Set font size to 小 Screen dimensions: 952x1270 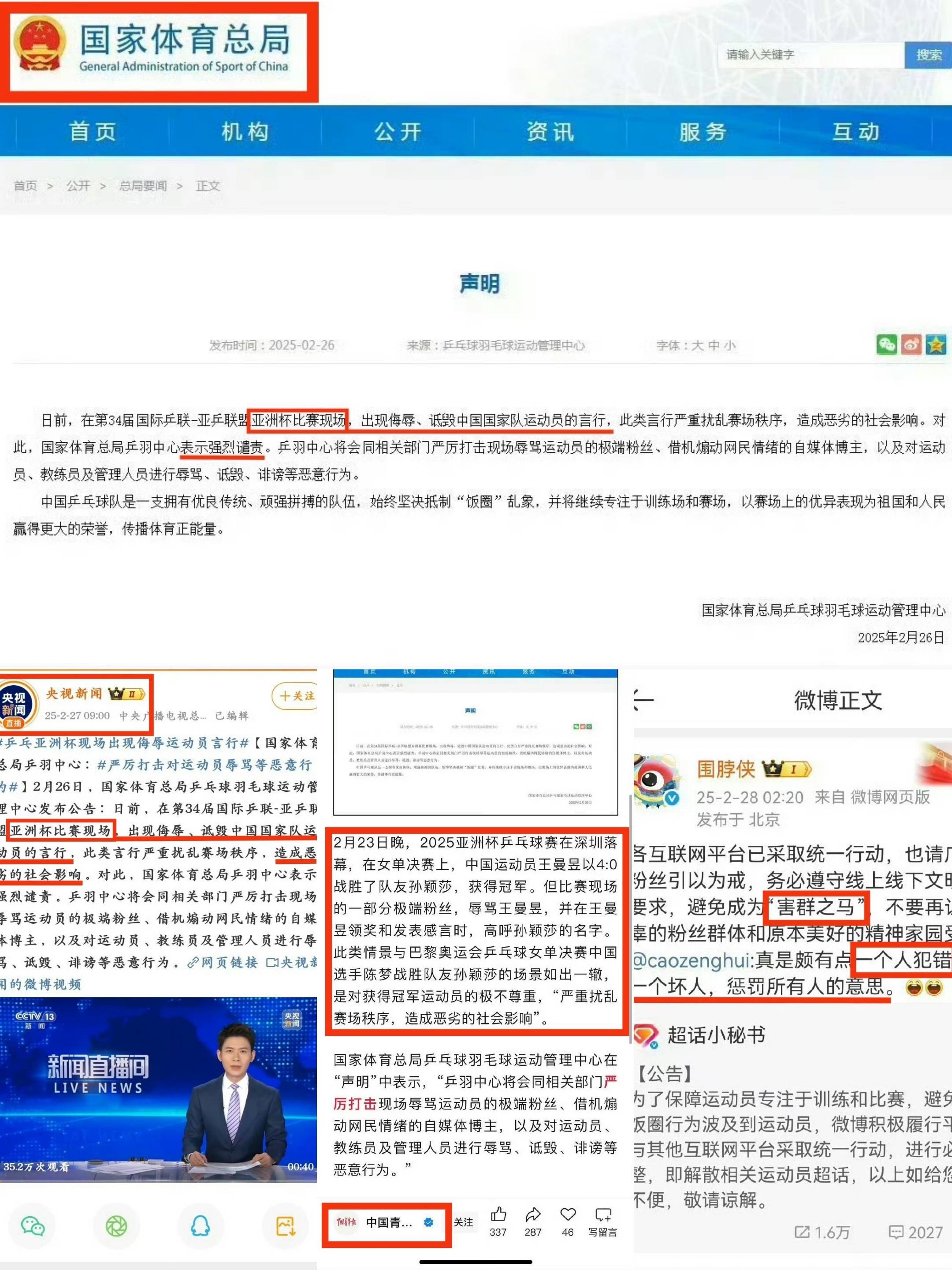click(x=729, y=345)
